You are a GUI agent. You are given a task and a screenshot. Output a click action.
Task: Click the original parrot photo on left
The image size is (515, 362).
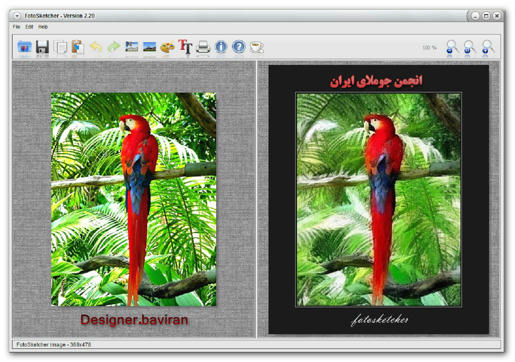point(133,199)
